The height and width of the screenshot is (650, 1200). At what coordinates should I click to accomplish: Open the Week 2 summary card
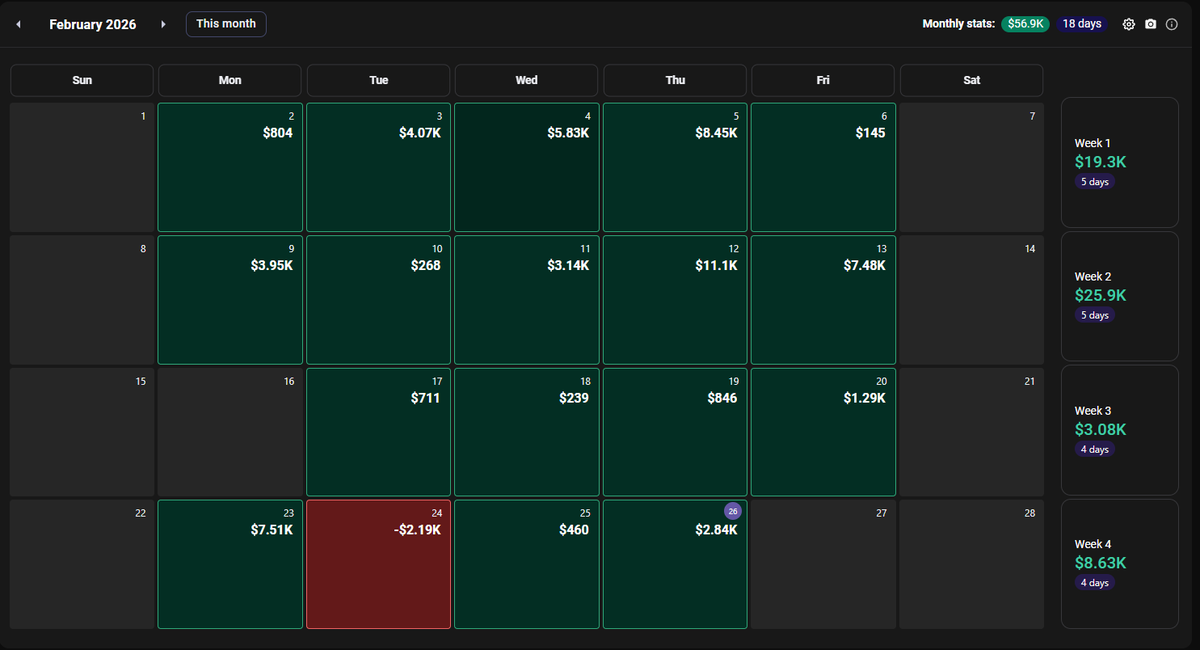[1120, 296]
